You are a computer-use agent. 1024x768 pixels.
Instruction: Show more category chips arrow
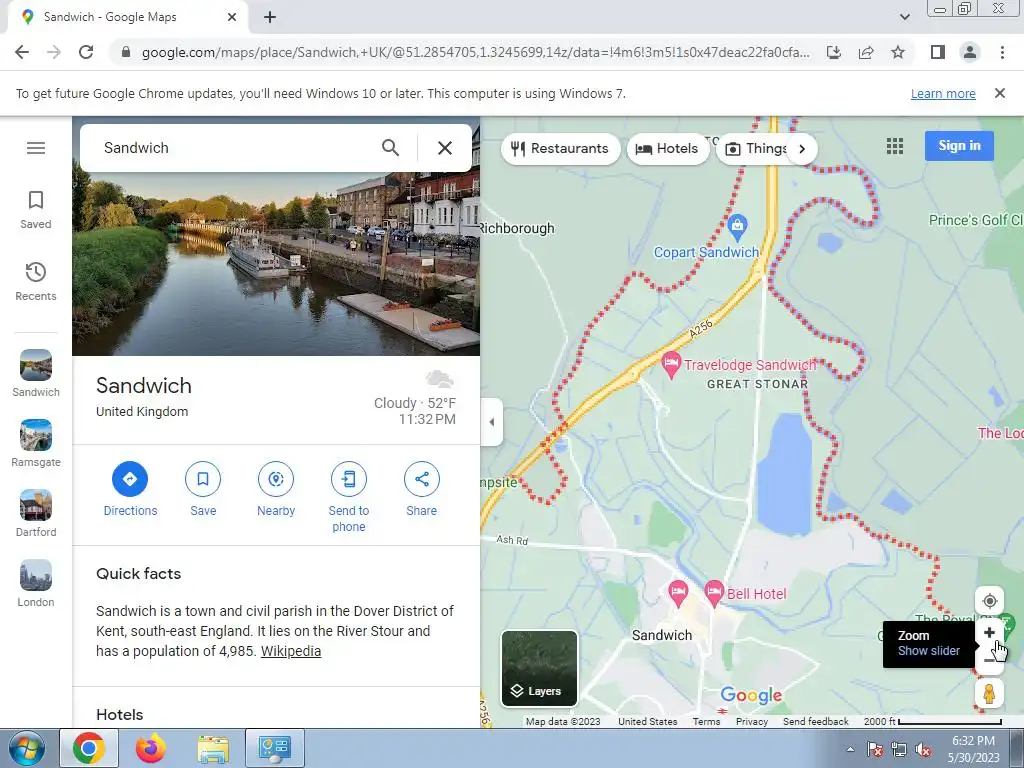[x=803, y=149]
